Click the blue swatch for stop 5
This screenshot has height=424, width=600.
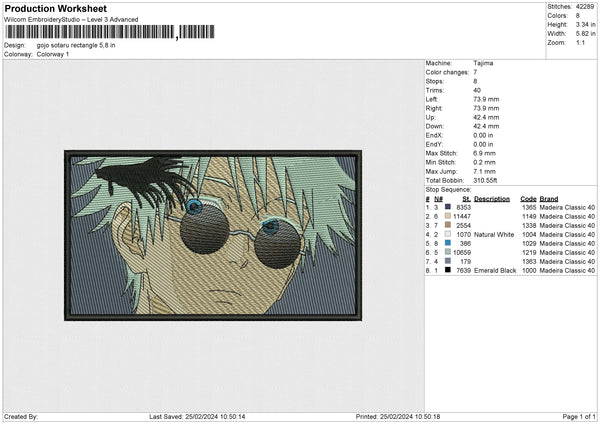point(446,242)
